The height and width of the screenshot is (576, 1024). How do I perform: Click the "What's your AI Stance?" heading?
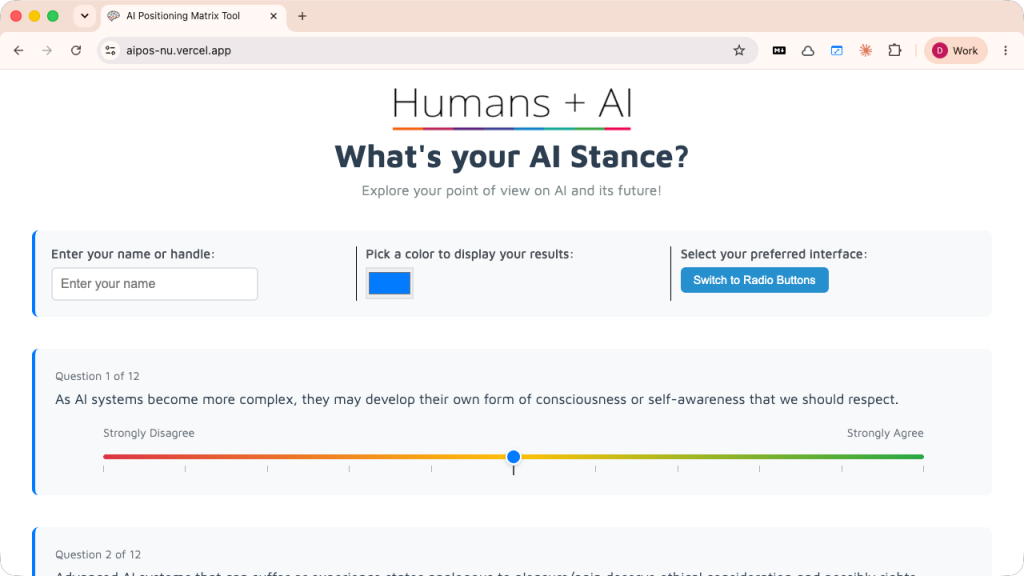pos(511,157)
